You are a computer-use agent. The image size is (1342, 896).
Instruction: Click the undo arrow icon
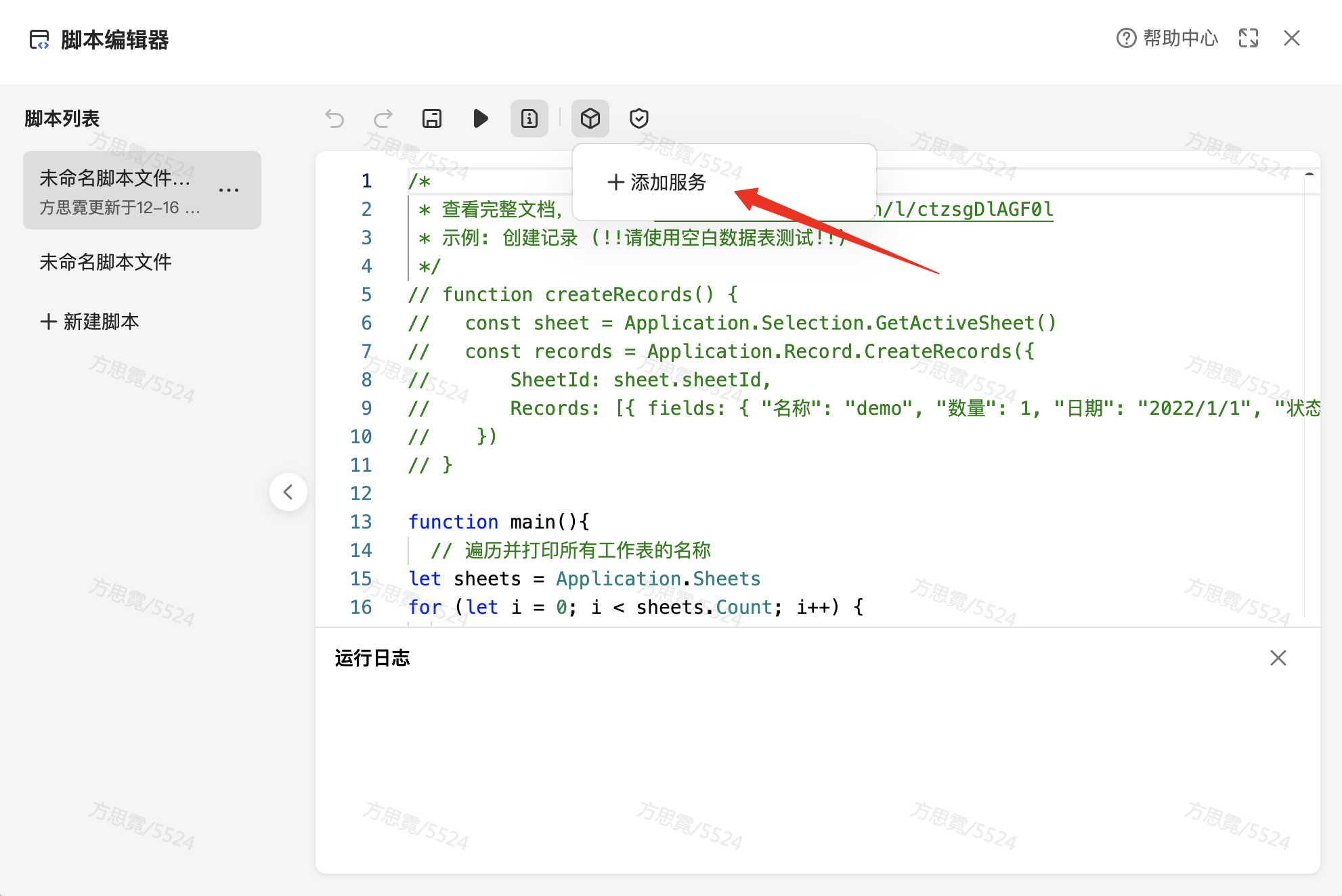(334, 119)
